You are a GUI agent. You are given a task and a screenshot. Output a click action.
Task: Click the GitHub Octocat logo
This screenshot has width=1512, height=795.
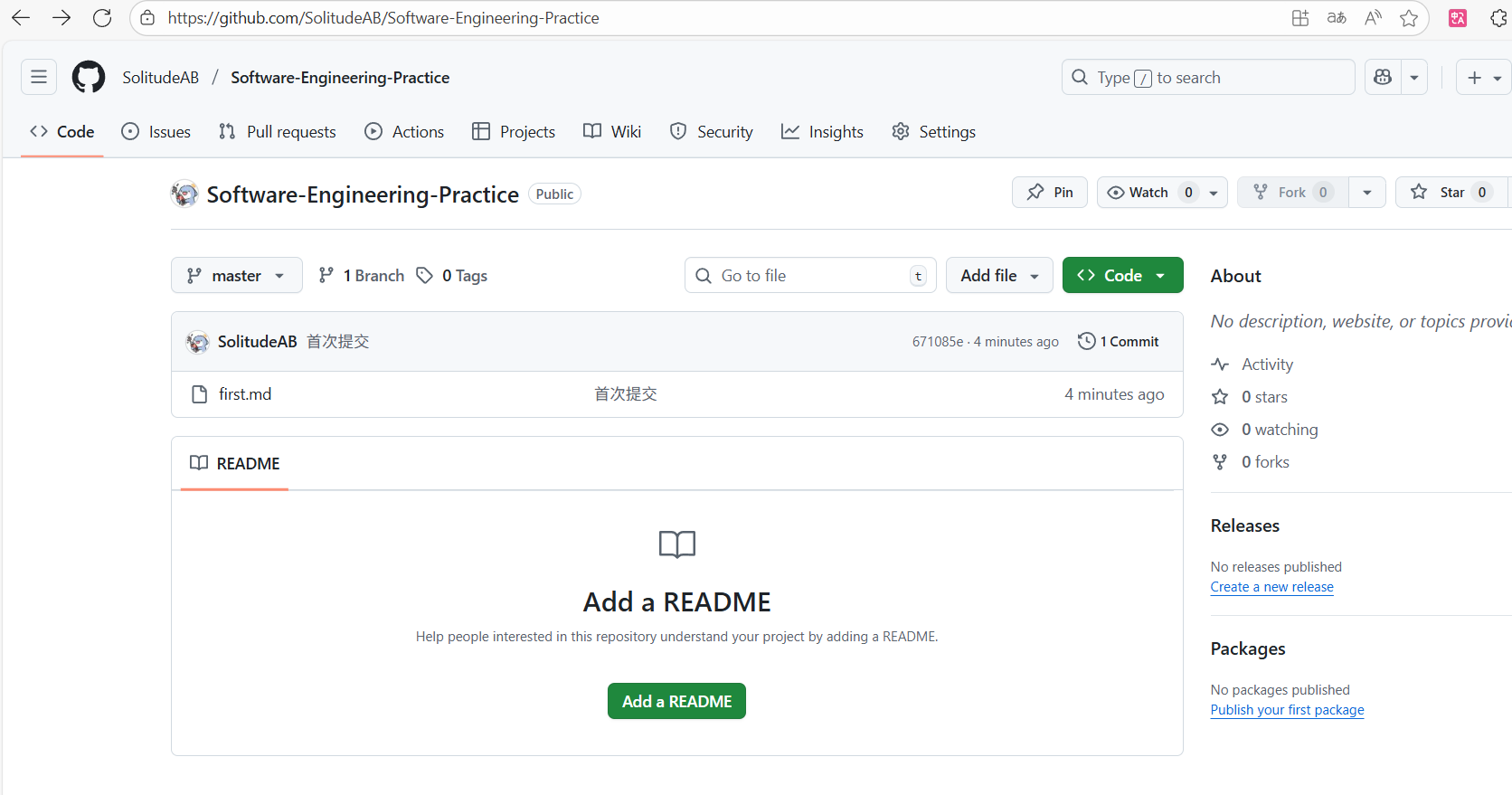click(89, 77)
